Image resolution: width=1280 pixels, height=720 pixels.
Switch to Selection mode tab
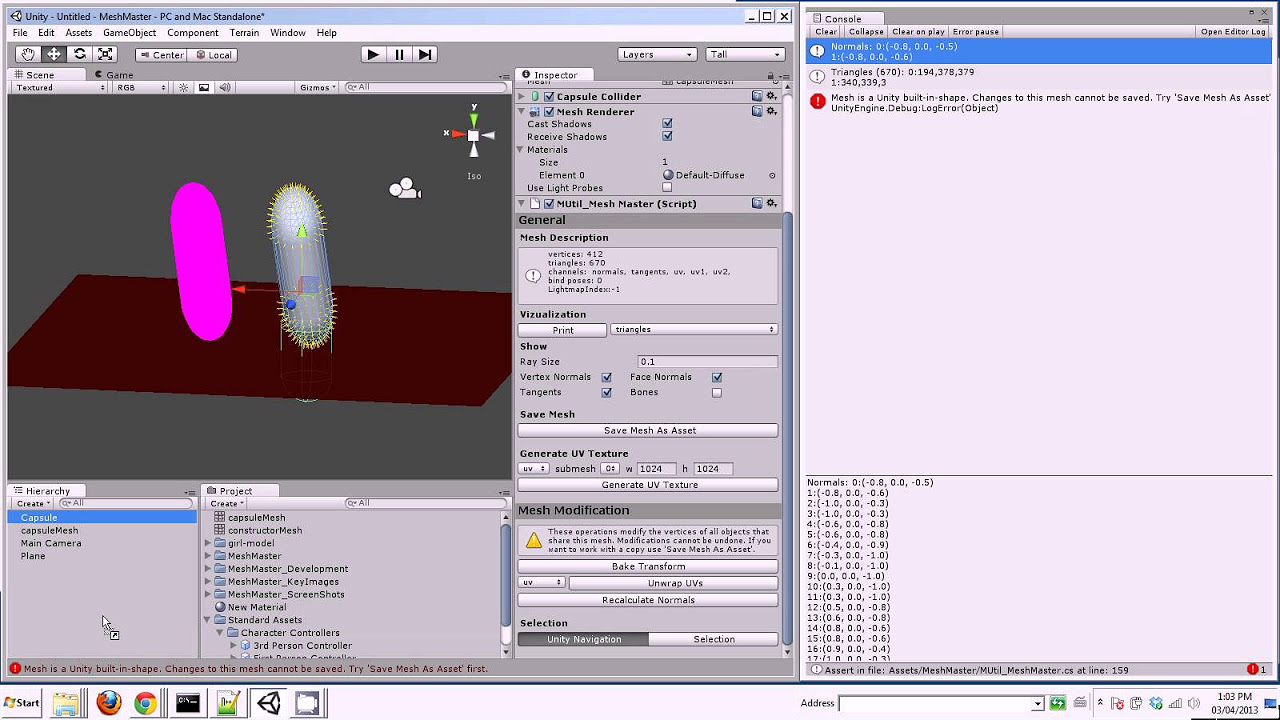coord(714,640)
